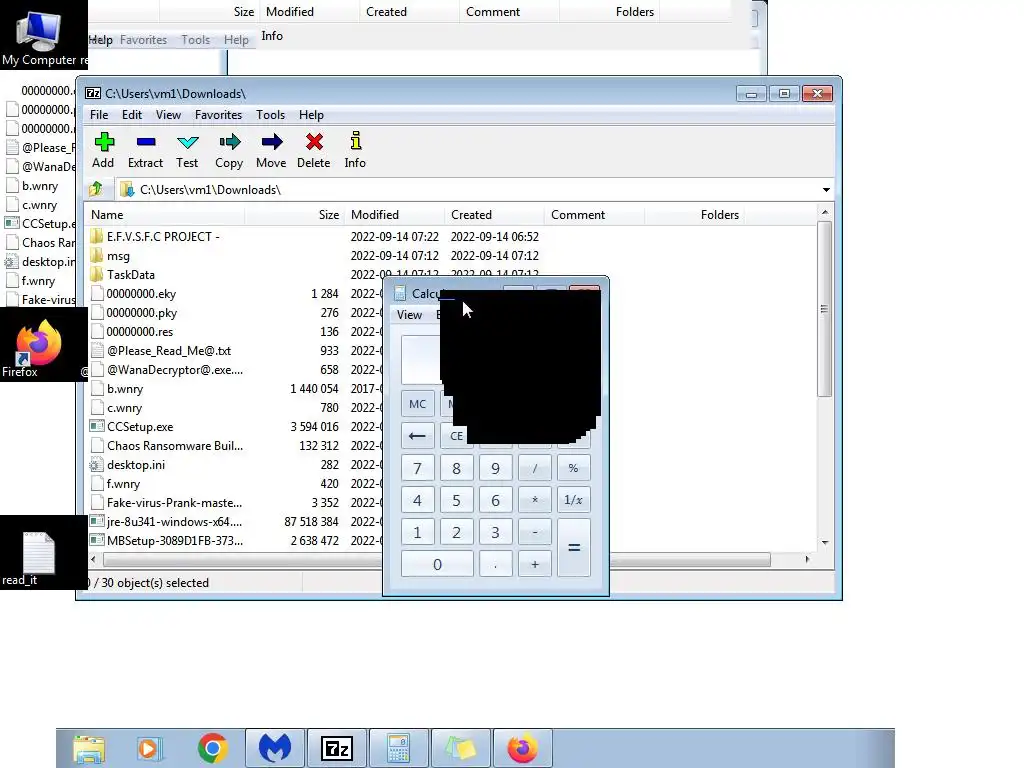Image resolution: width=1024 pixels, height=768 pixels.
Task: Expand the address path dropdown
Action: [x=826, y=189]
